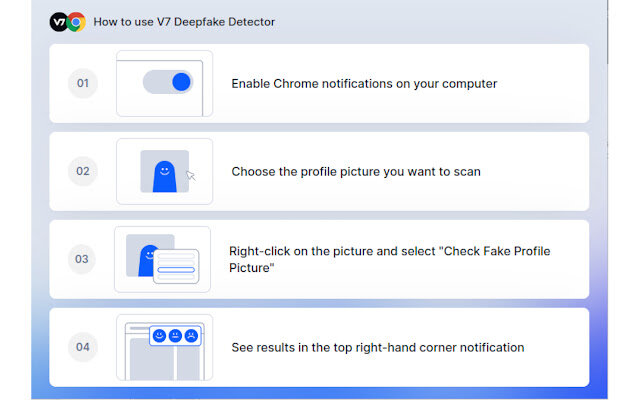Screen dimensions: 640x400
Task: Click the Chrome logo icon
Action: 76,22
